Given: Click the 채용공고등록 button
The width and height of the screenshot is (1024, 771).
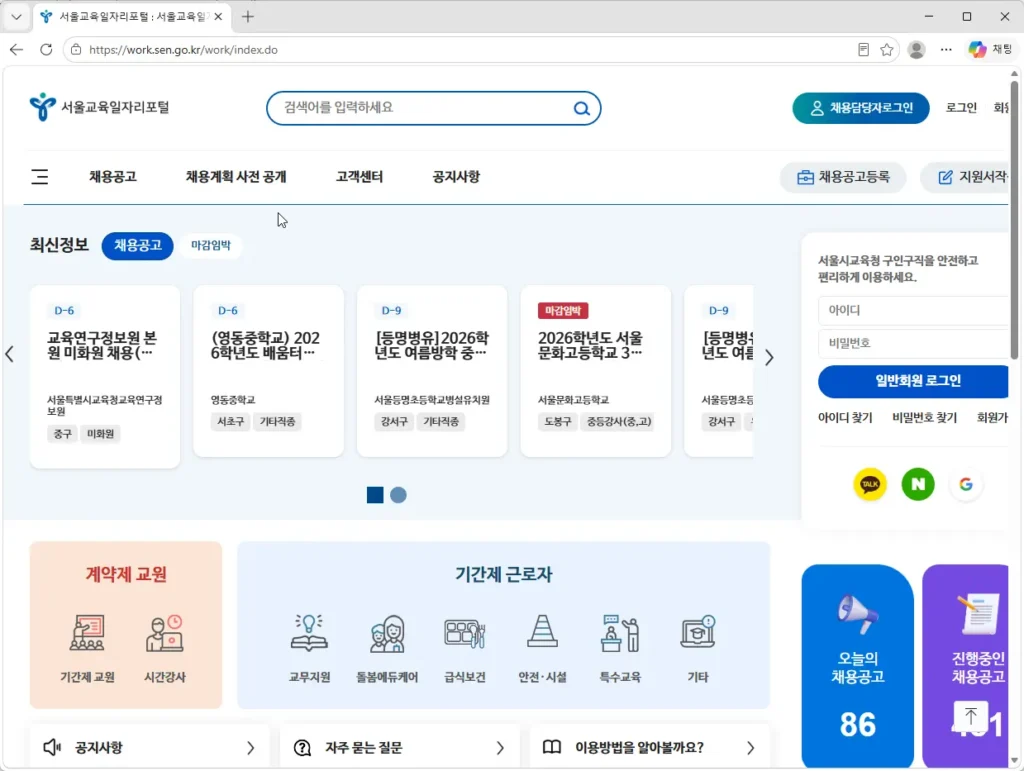Looking at the screenshot, I should pyautogui.click(x=843, y=177).
